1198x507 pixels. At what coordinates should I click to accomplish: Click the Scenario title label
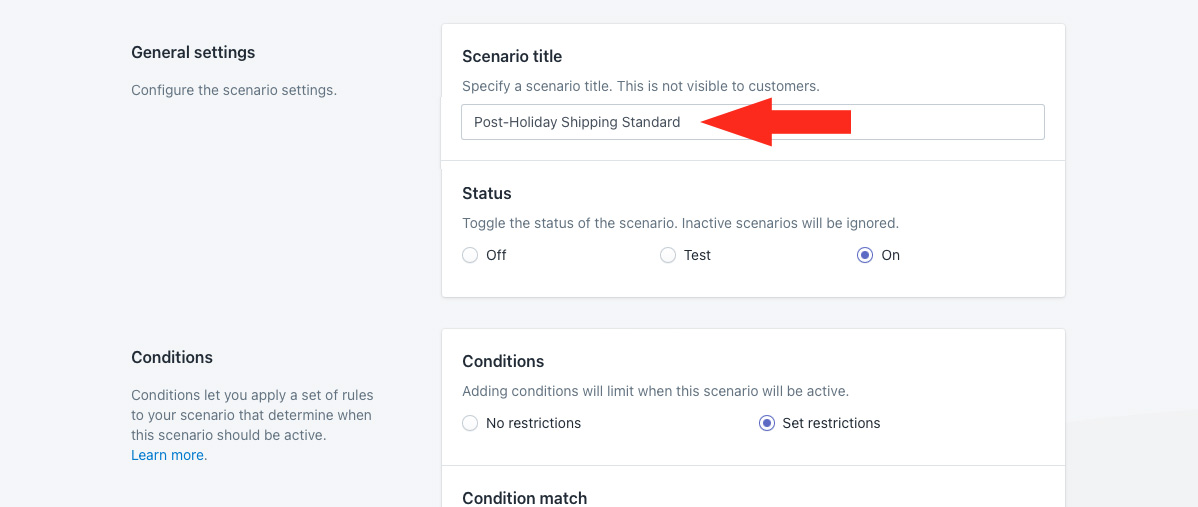[x=512, y=56]
